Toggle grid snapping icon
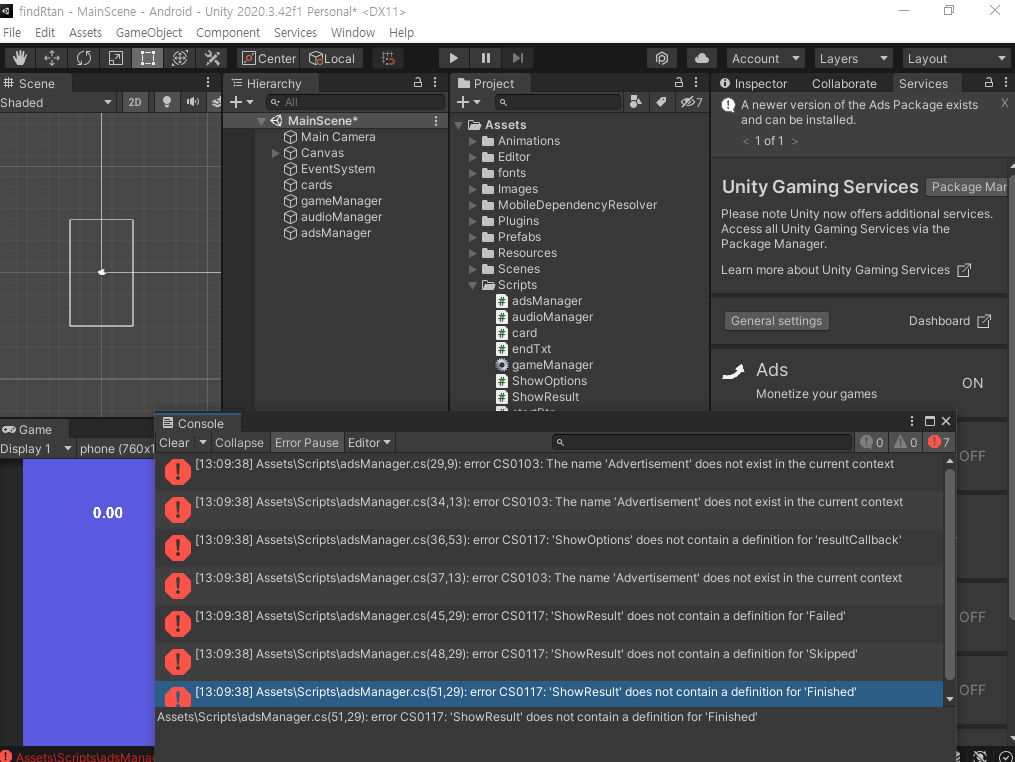The image size is (1015, 762). [x=388, y=58]
